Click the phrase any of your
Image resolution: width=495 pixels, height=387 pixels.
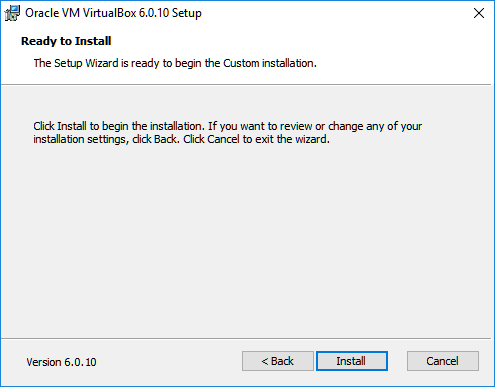394,127
